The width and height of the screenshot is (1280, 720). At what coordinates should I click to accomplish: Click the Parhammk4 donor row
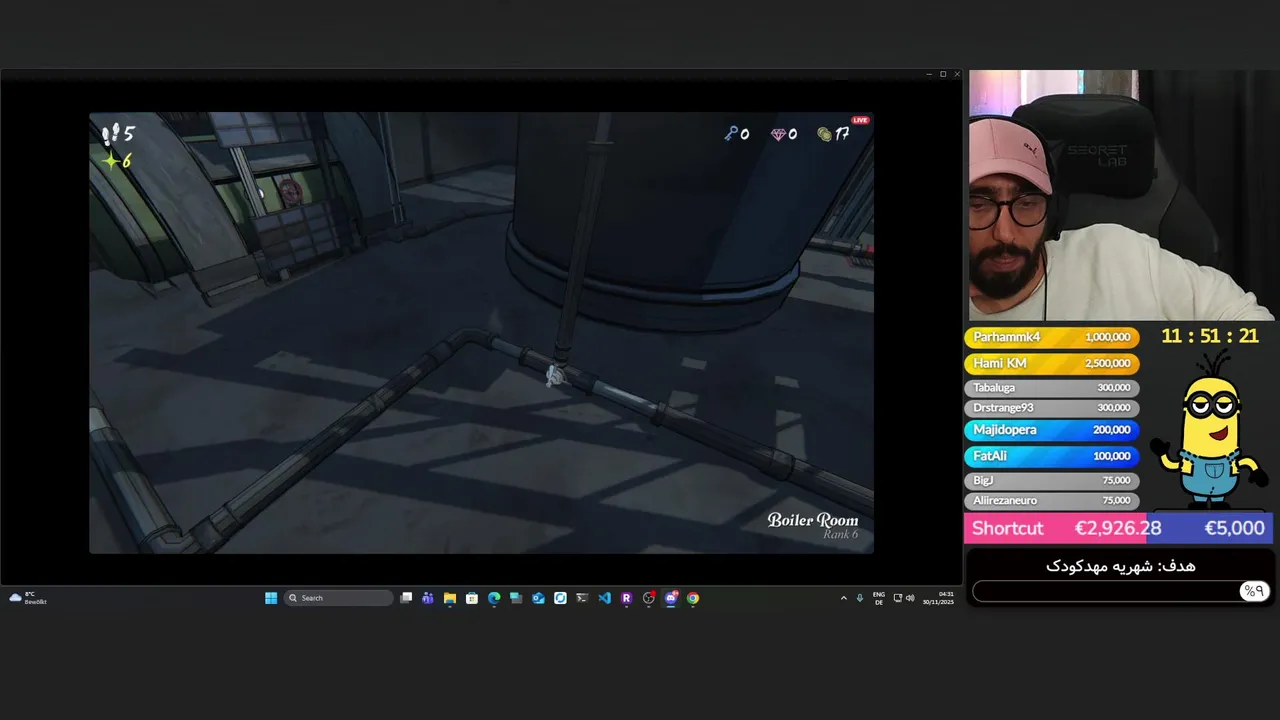pos(1051,337)
